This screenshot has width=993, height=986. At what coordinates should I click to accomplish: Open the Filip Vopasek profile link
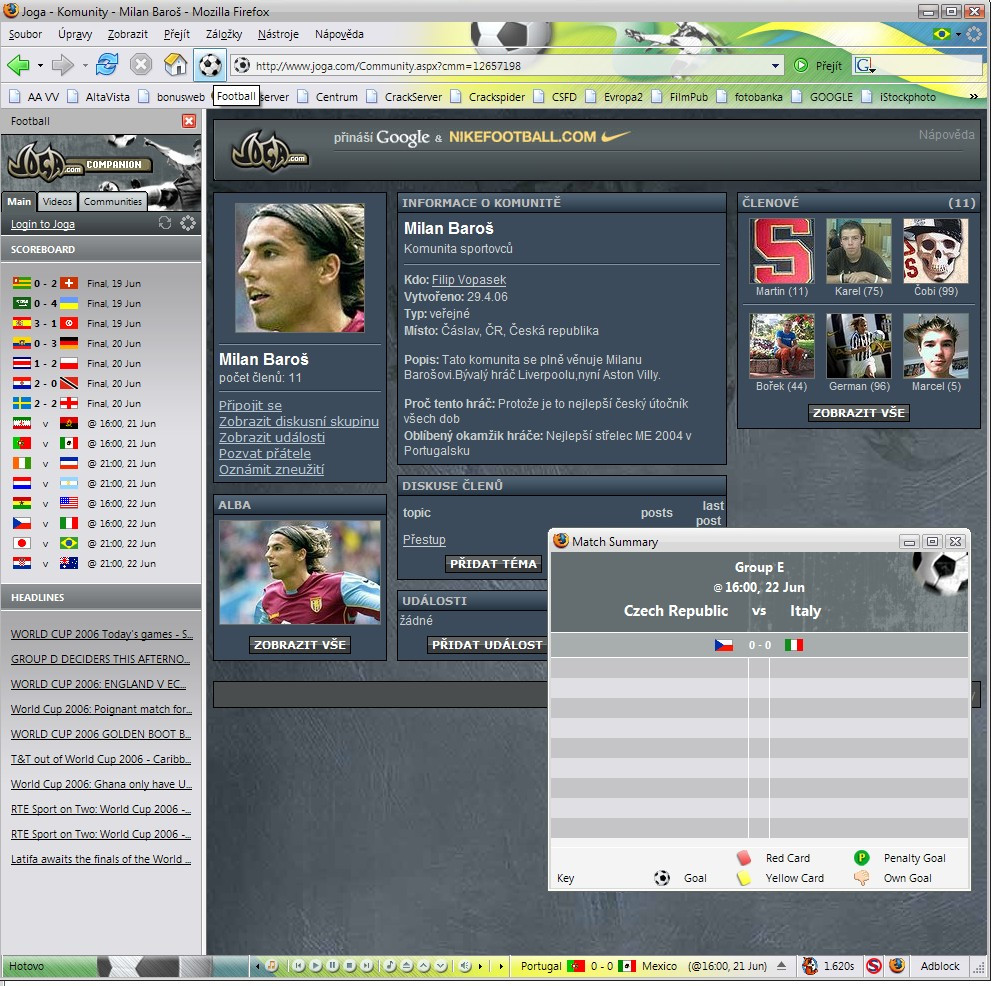click(x=469, y=279)
